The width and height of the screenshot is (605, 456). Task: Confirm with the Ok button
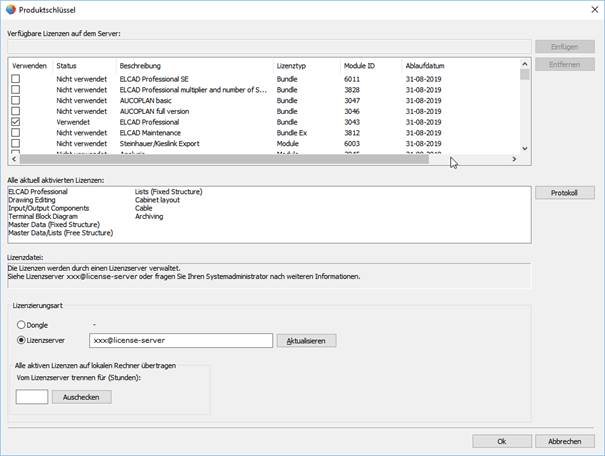coord(502,441)
